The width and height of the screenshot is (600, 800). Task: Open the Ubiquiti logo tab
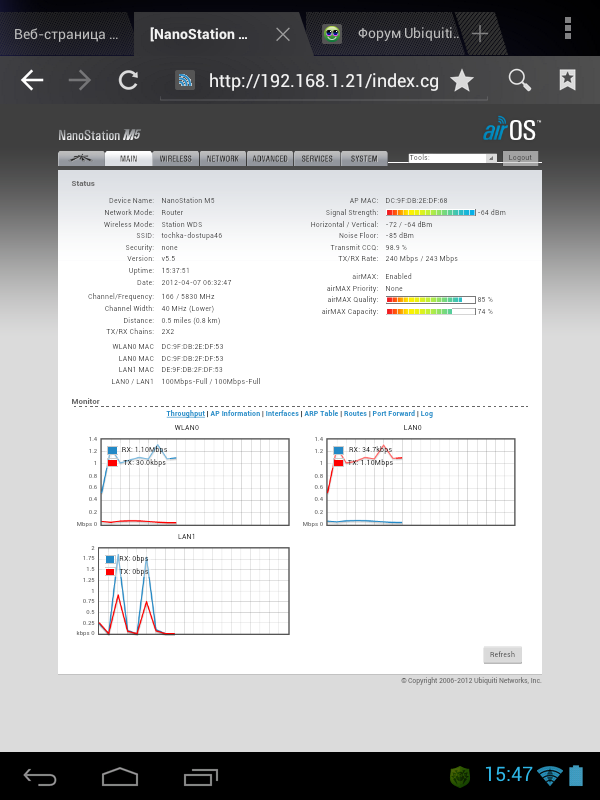tap(81, 159)
